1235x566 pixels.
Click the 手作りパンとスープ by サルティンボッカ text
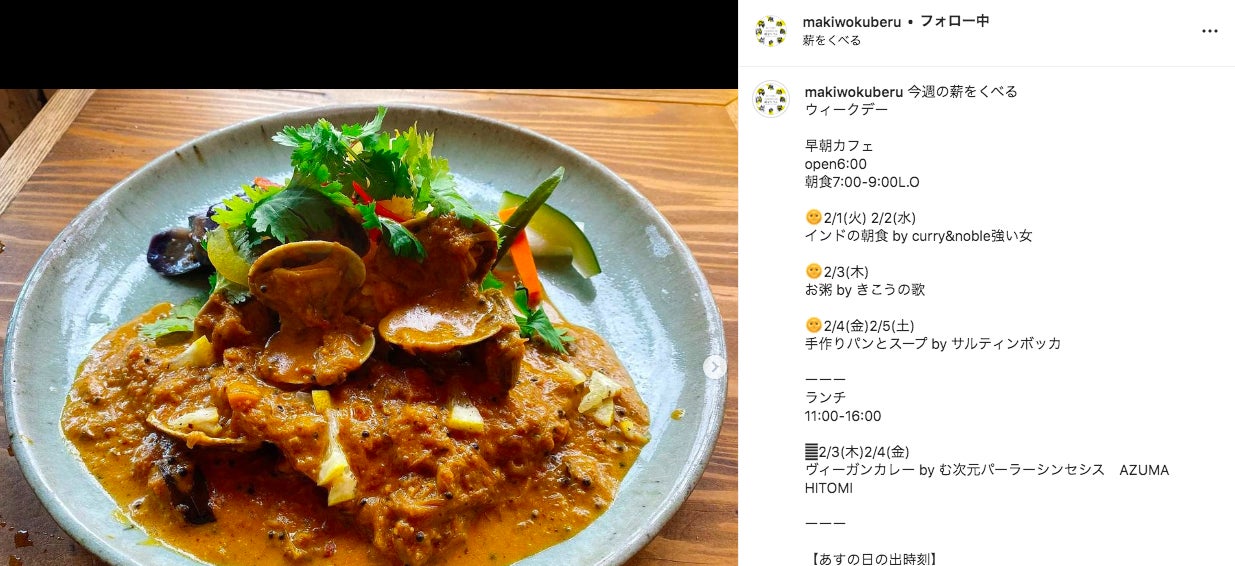pos(933,344)
